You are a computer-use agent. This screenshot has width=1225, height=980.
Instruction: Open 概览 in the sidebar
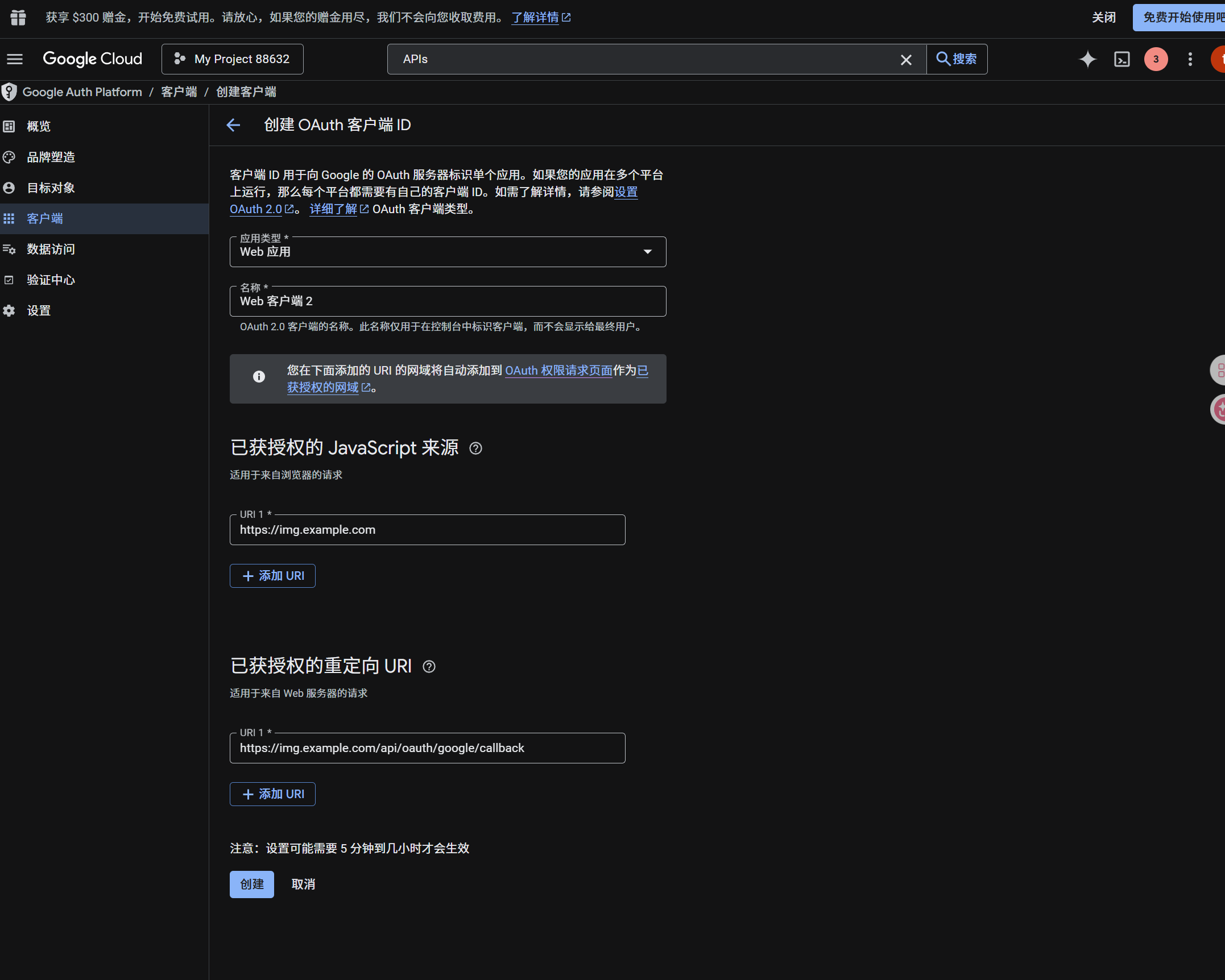(x=105, y=126)
